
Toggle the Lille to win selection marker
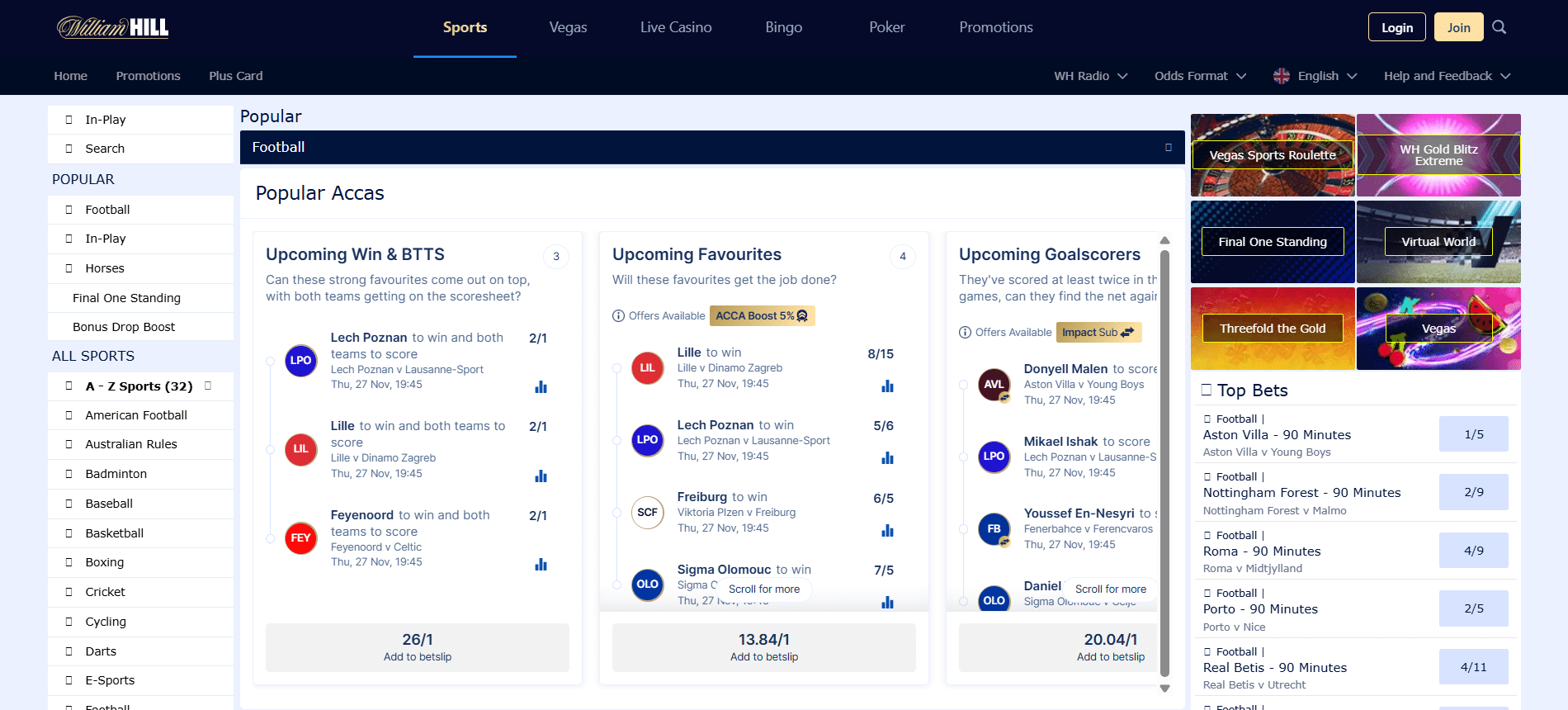pyautogui.click(x=616, y=368)
